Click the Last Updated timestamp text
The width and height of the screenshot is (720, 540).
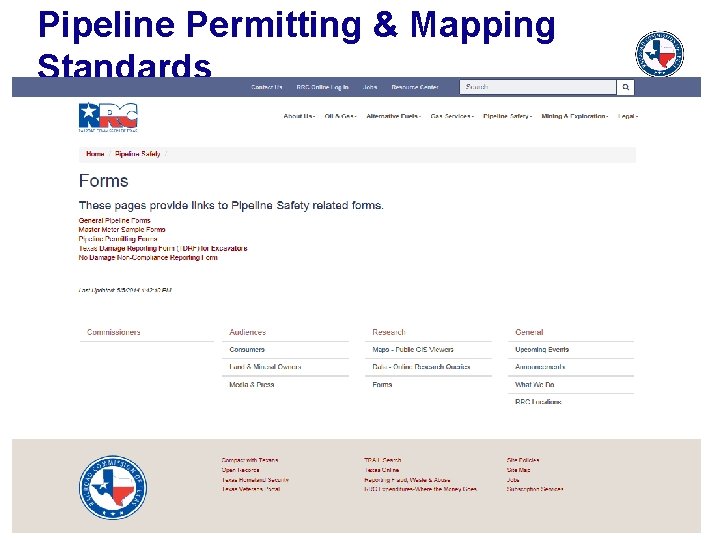click(x=125, y=290)
